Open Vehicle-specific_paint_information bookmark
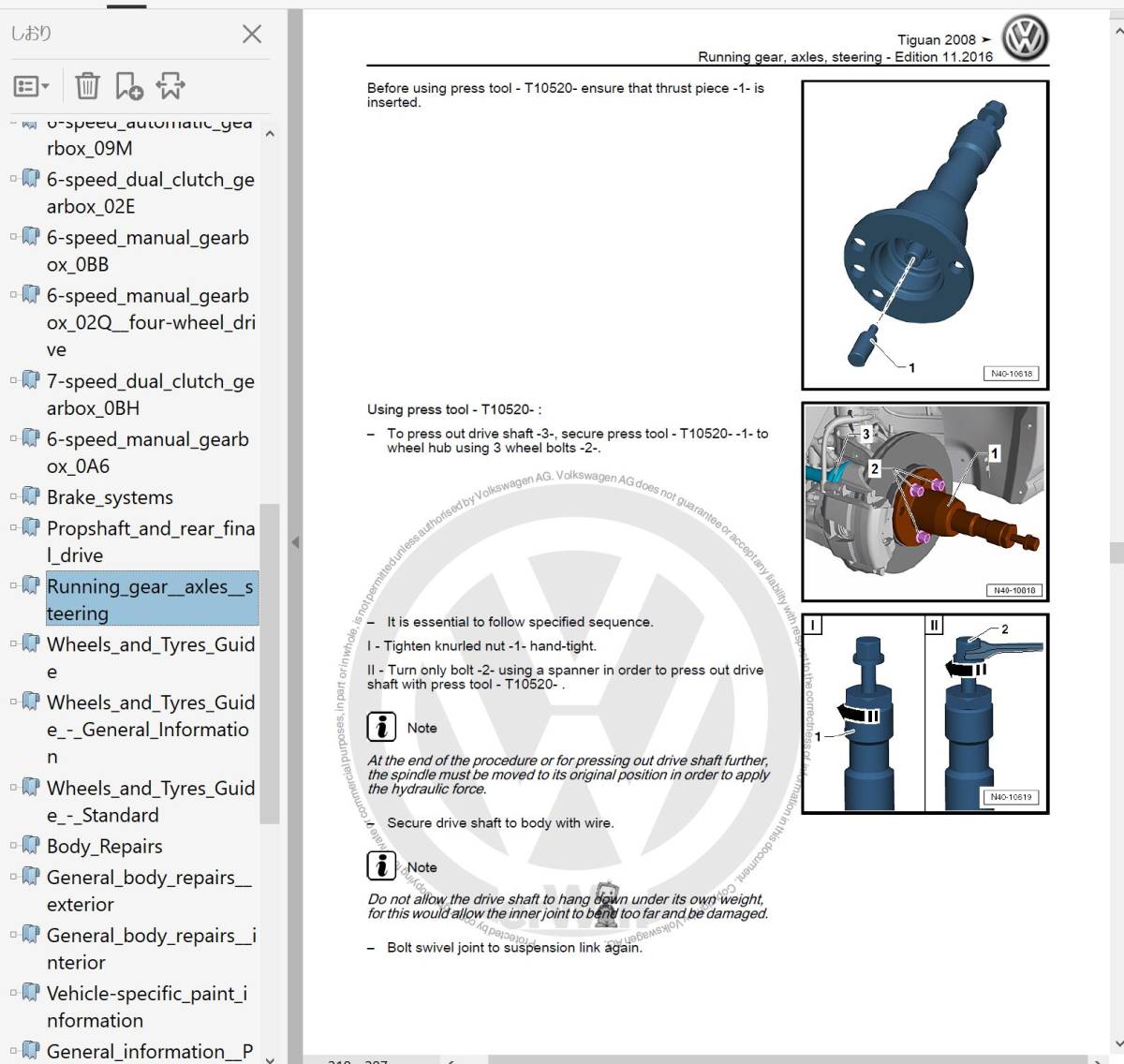The image size is (1124, 1064). (147, 1006)
